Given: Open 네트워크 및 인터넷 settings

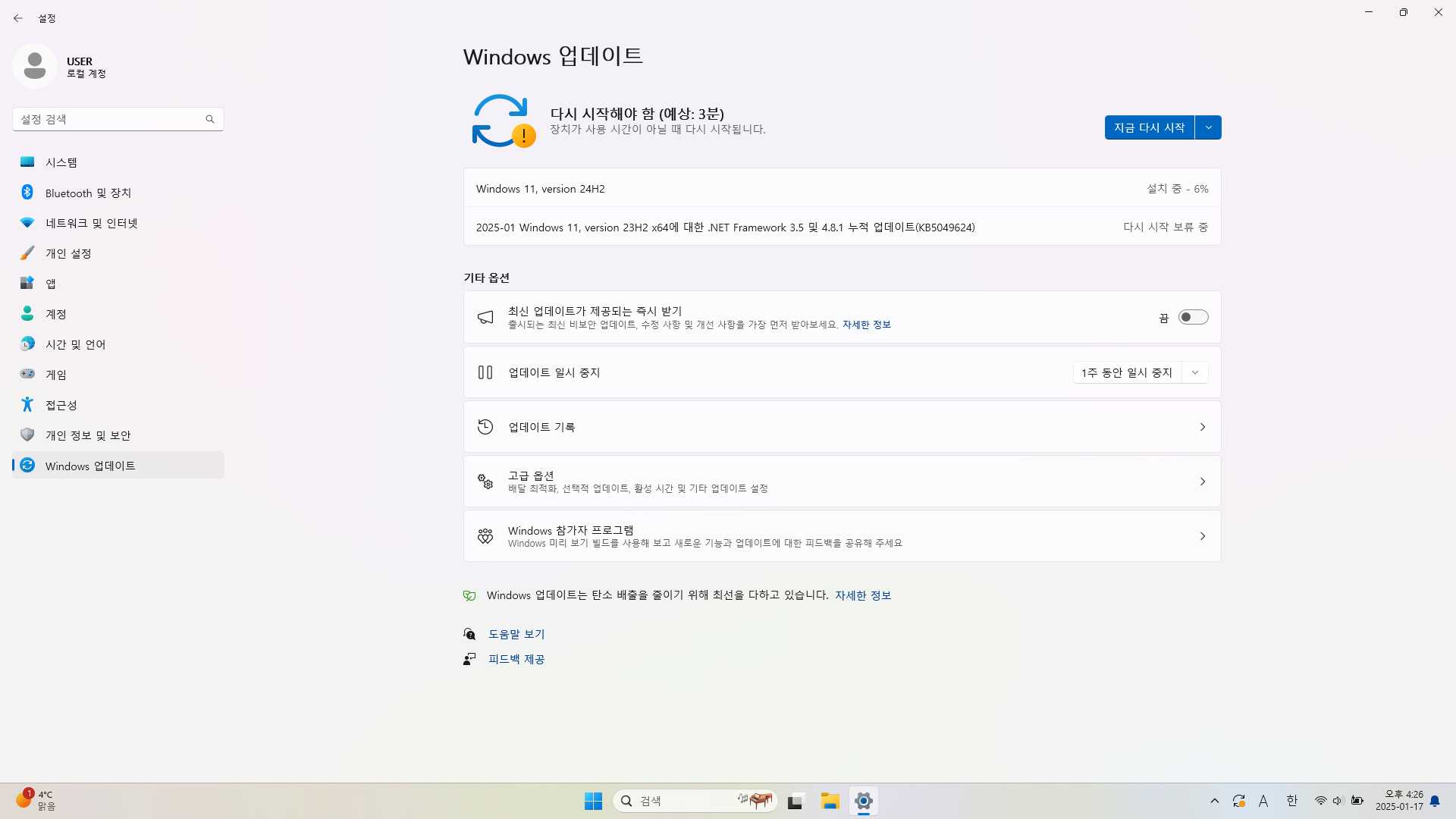Looking at the screenshot, I should tap(118, 223).
